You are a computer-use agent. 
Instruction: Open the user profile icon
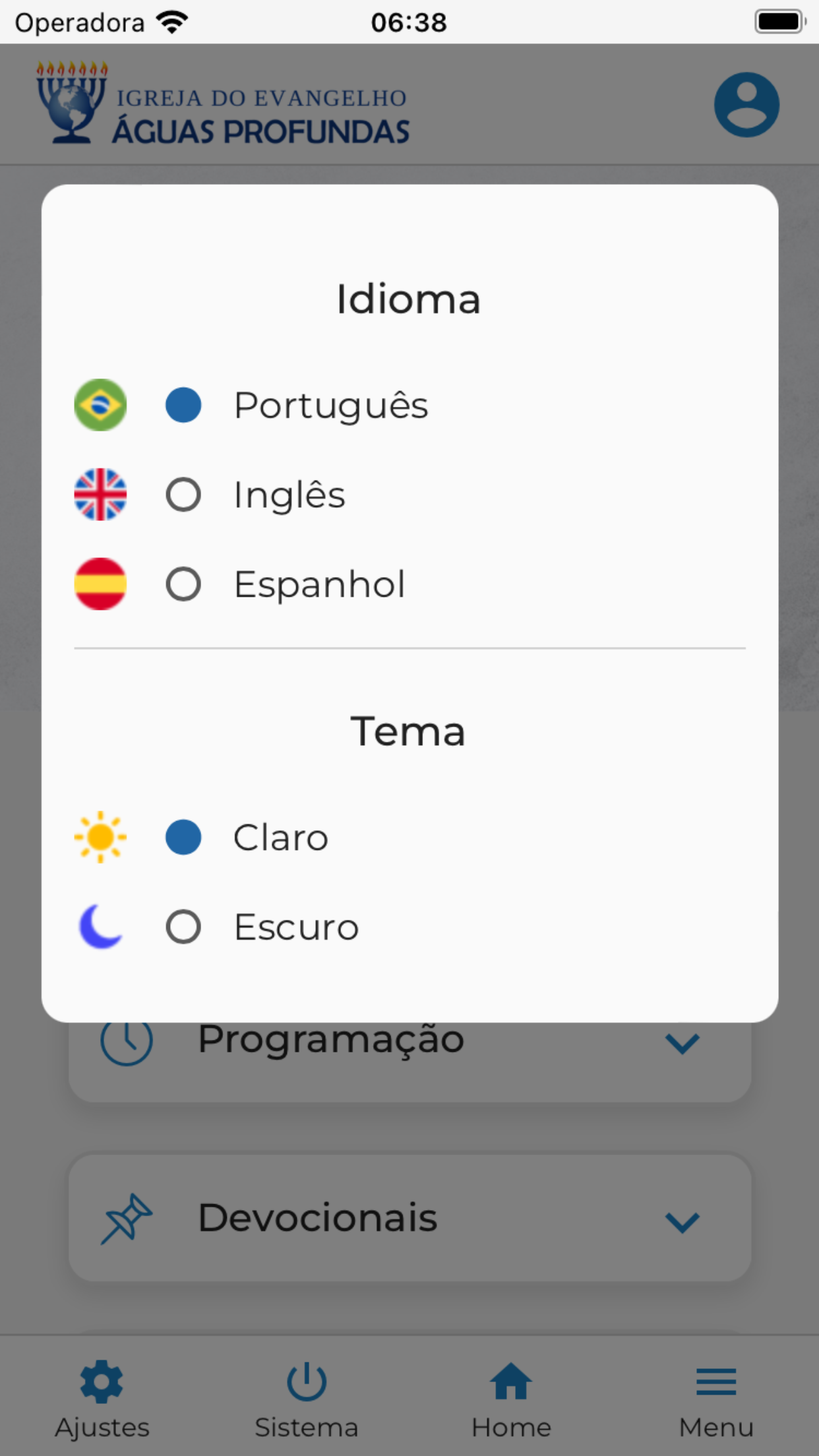click(x=746, y=105)
